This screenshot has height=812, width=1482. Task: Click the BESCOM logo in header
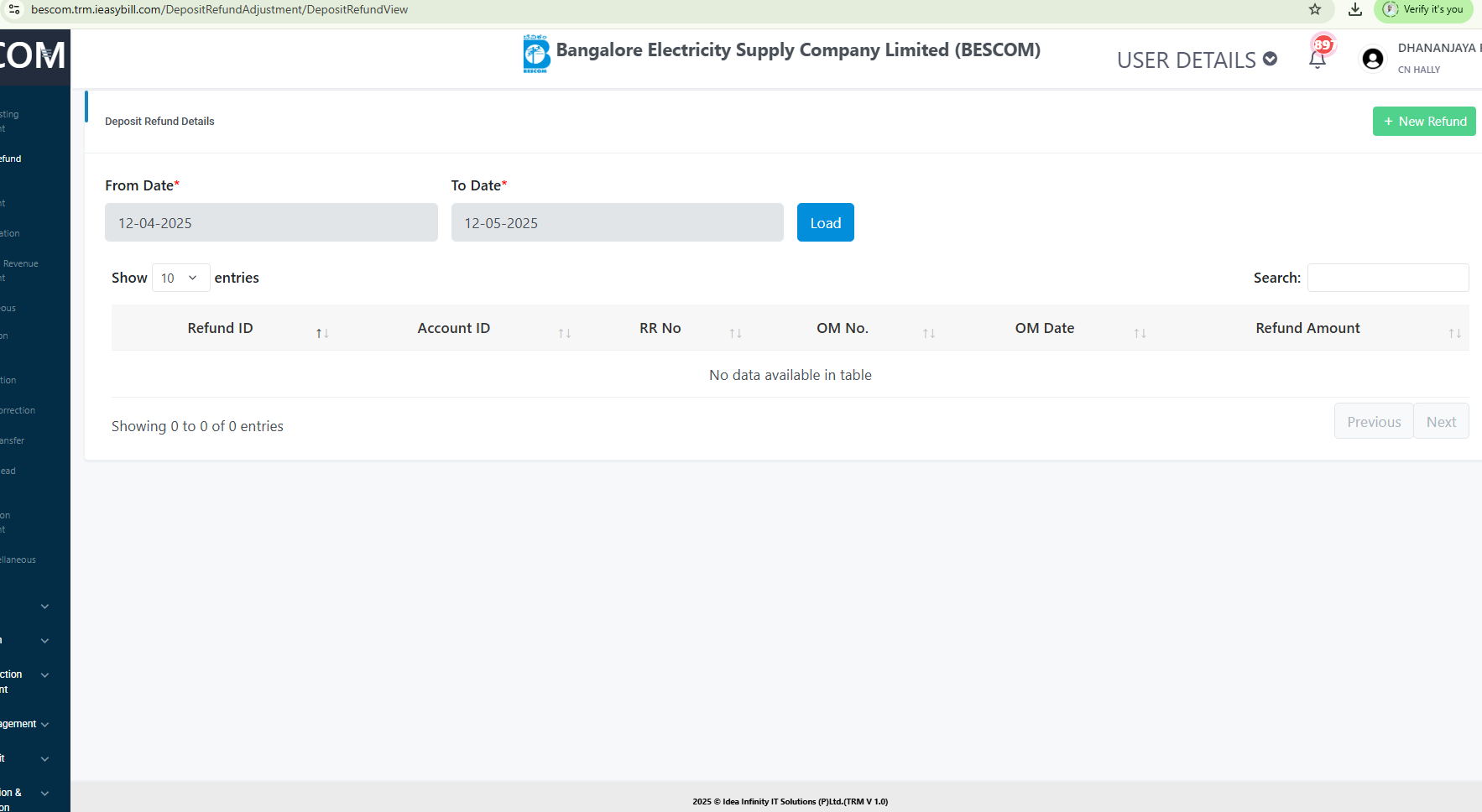tap(536, 54)
